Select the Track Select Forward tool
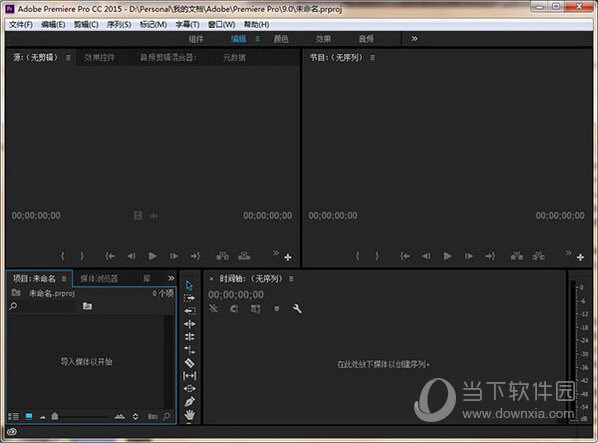This screenshot has height=443, width=598. [189, 298]
